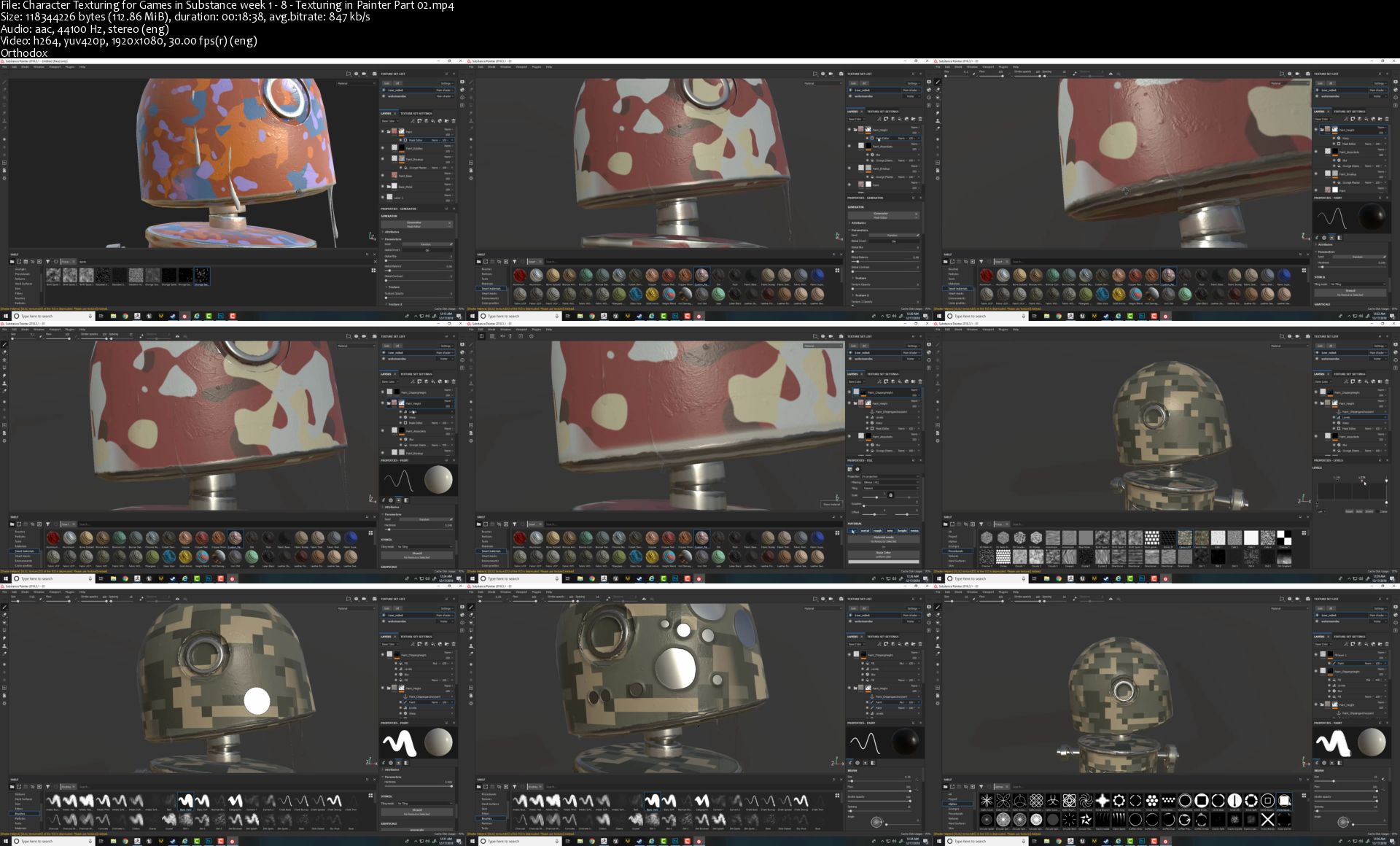Fill properties frame: click the scale lock icon
This screenshot has height=846, width=1400.
[x=891, y=495]
